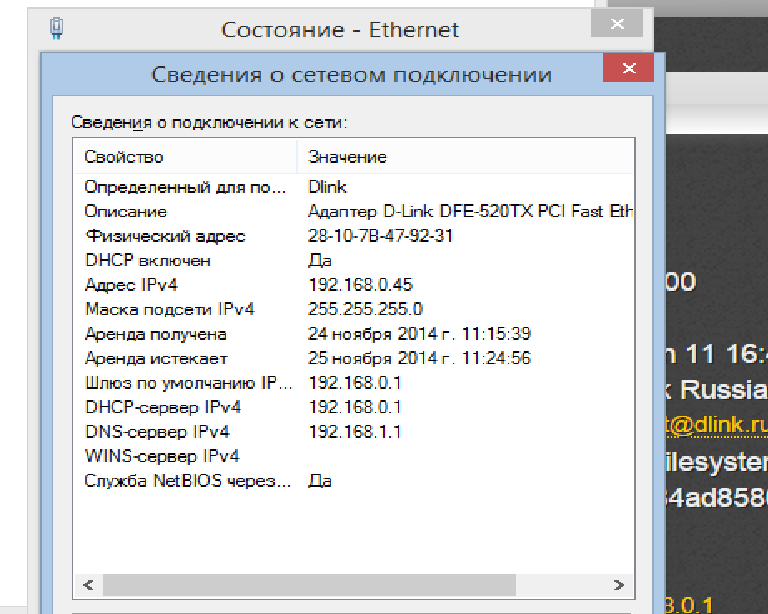Open the dlink.ru email link in background window
The width and height of the screenshot is (768, 614).
pos(717,425)
